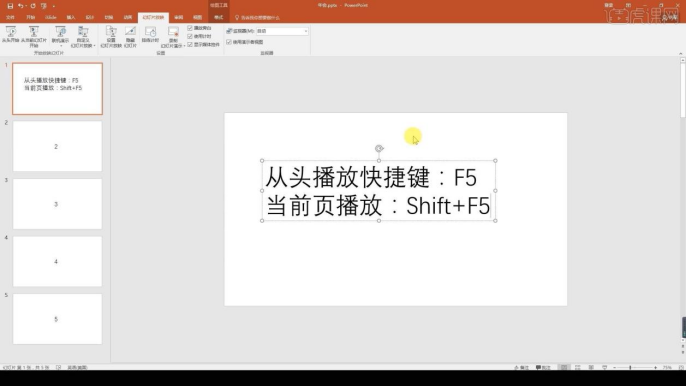This screenshot has width=686, height=386.
Task: Switch to the Review (审阅) tab
Action: pos(178,18)
